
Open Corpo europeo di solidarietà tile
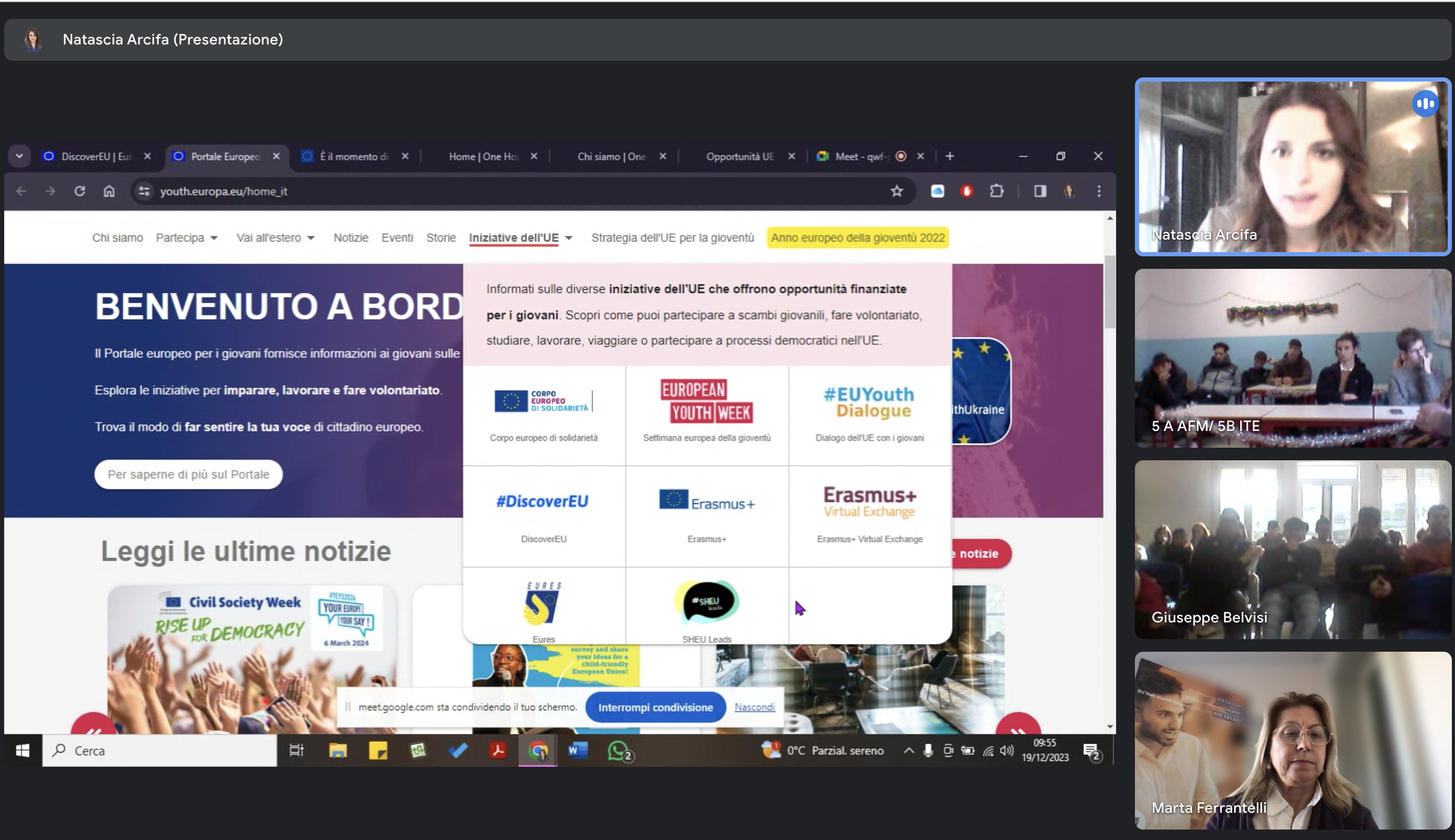coord(544,415)
